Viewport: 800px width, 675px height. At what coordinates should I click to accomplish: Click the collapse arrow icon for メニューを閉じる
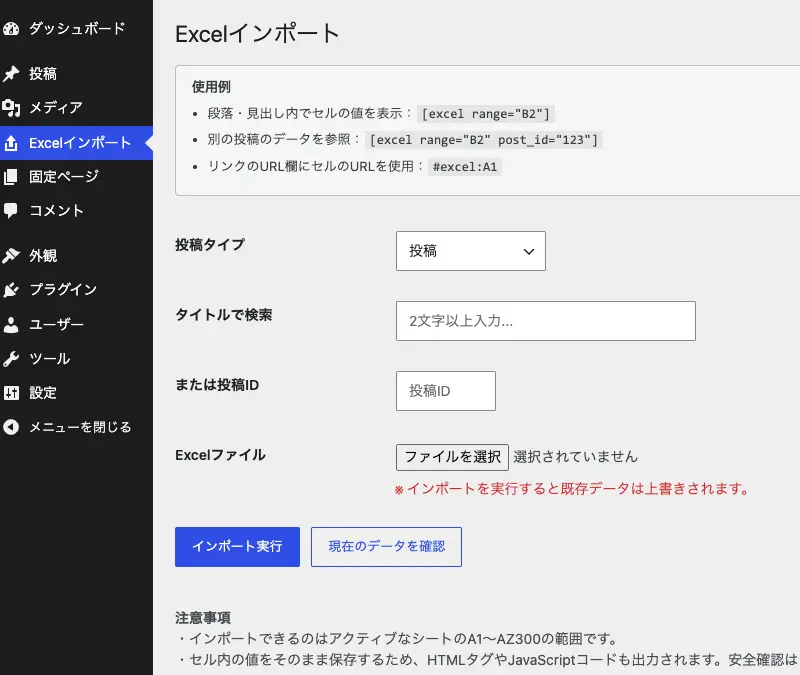pos(11,427)
